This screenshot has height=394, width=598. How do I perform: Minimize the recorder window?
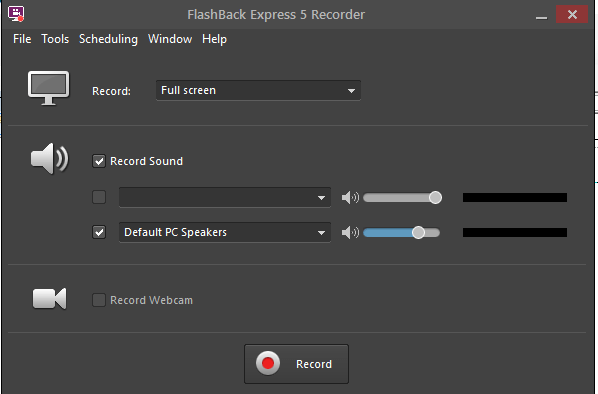[x=541, y=15]
